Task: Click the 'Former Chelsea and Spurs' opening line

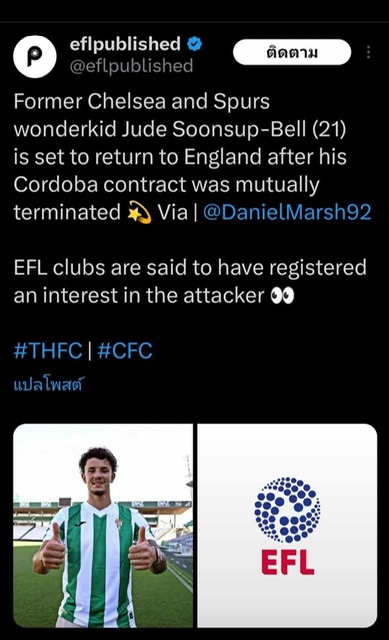Action: 142,101
